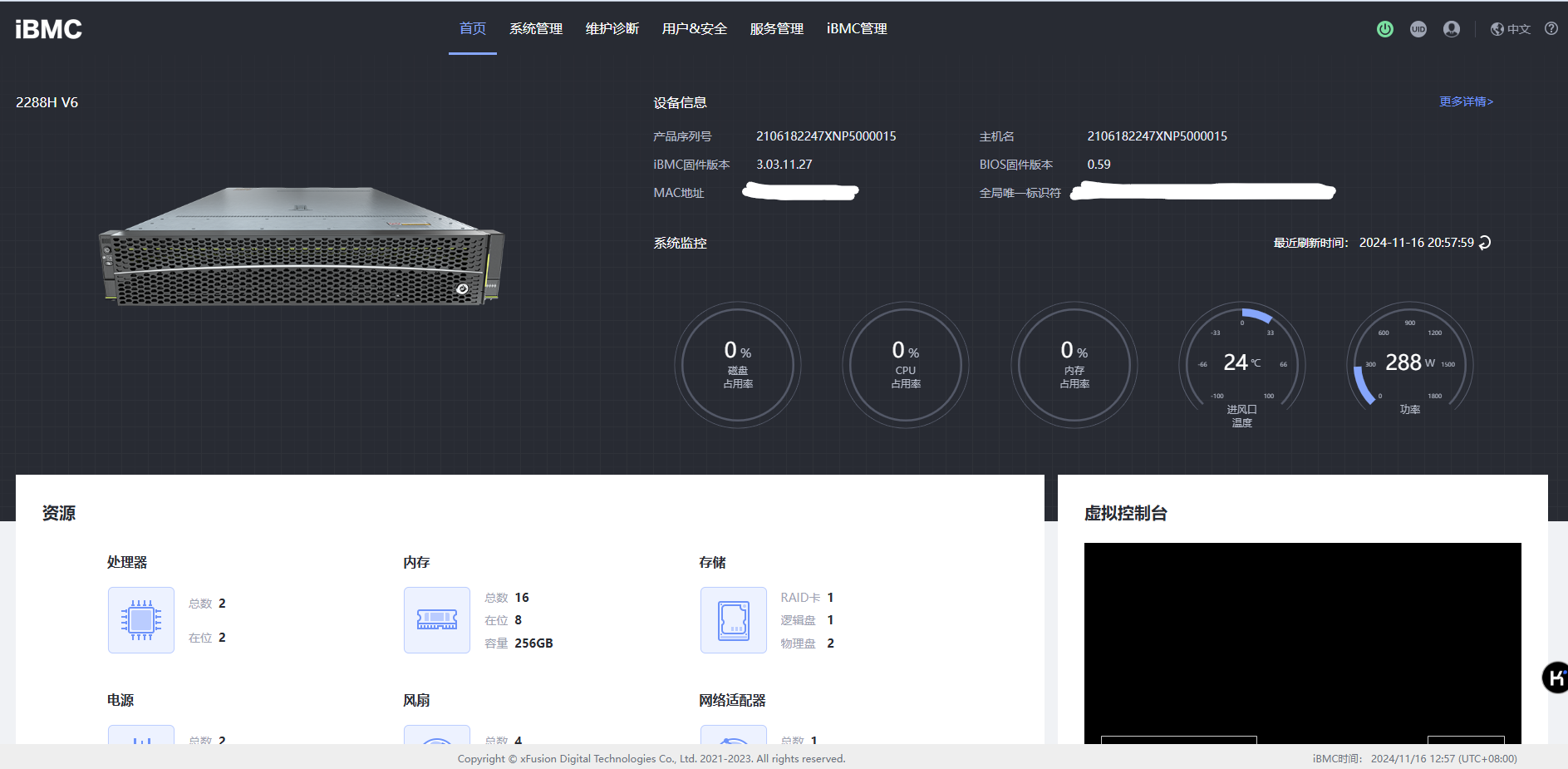Image resolution: width=1568 pixels, height=769 pixels.
Task: Open the 系统管理 menu
Action: [536, 29]
